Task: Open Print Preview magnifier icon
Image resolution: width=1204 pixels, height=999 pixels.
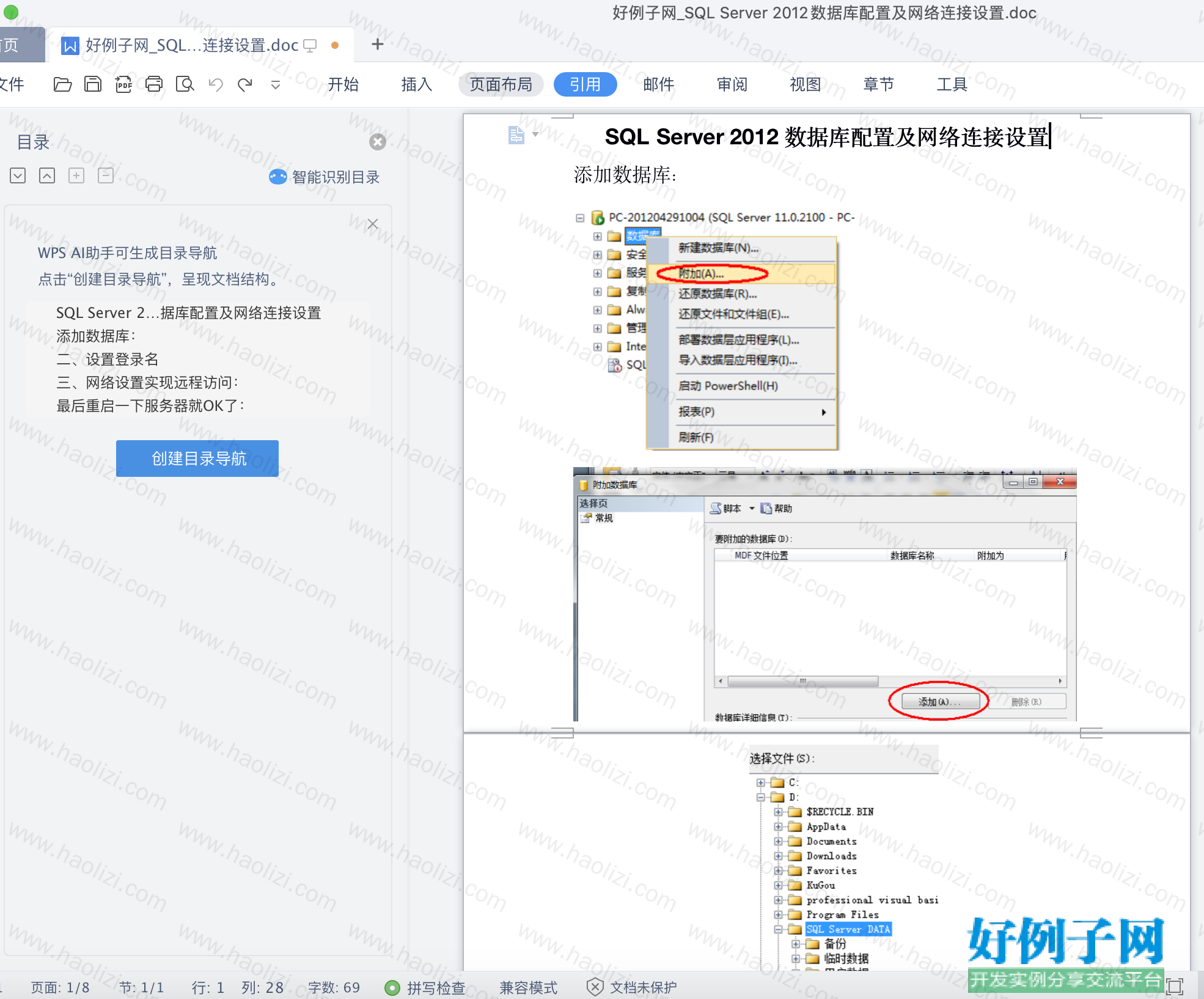Action: click(185, 84)
